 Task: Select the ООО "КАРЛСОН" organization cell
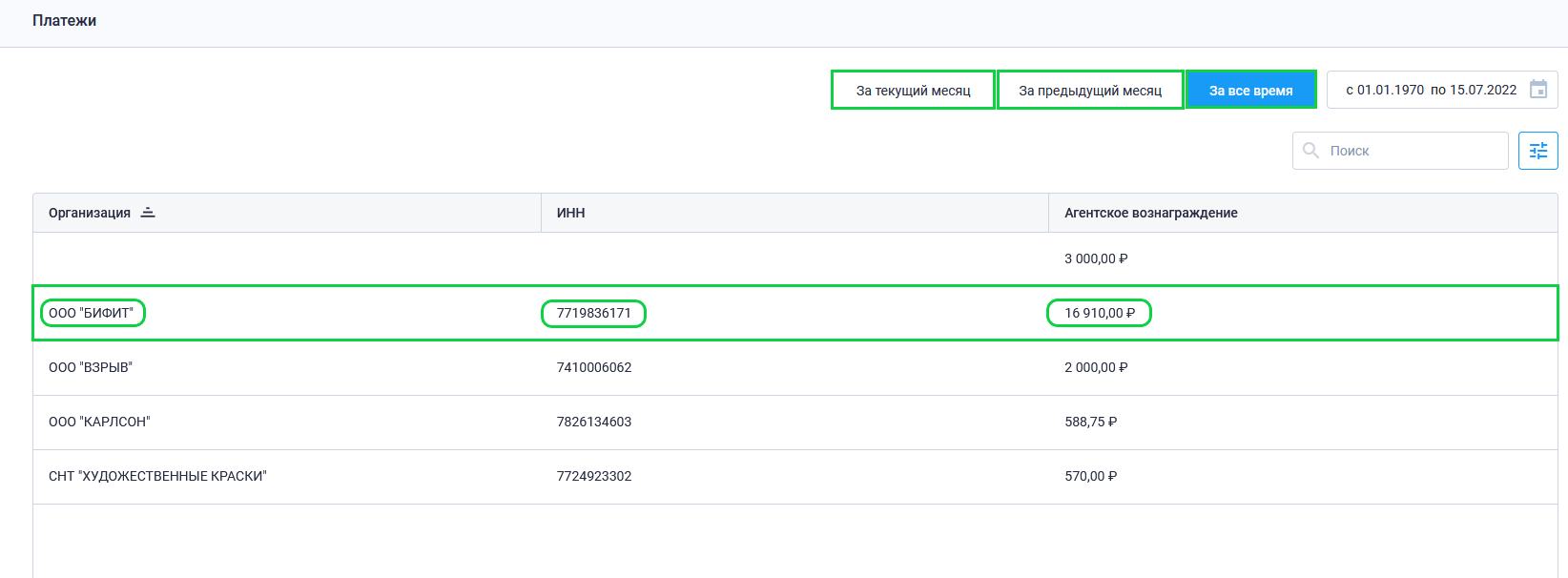pos(99,422)
